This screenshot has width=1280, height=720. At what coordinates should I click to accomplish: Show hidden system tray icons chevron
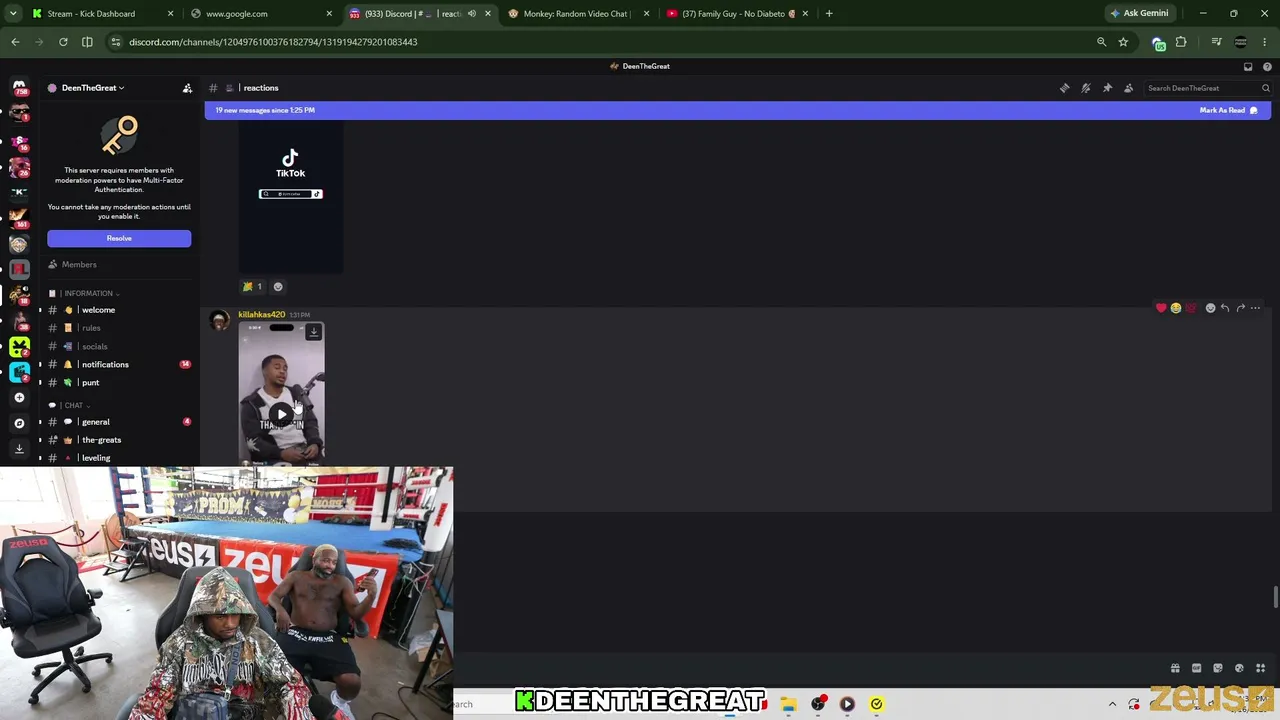pyautogui.click(x=1112, y=704)
